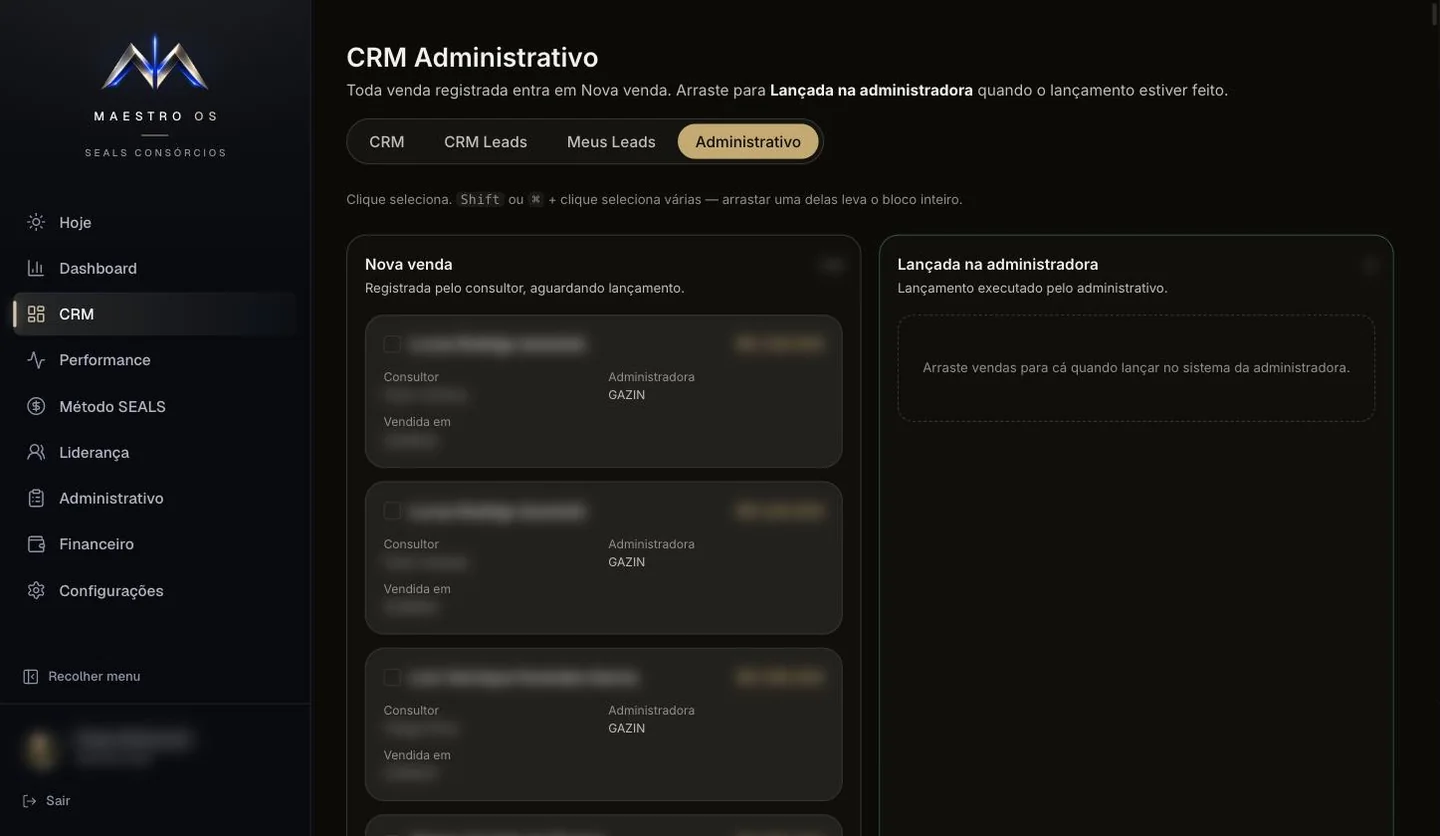Switch to the CRM Leads tab
Image resolution: width=1440 pixels, height=836 pixels.
[485, 142]
